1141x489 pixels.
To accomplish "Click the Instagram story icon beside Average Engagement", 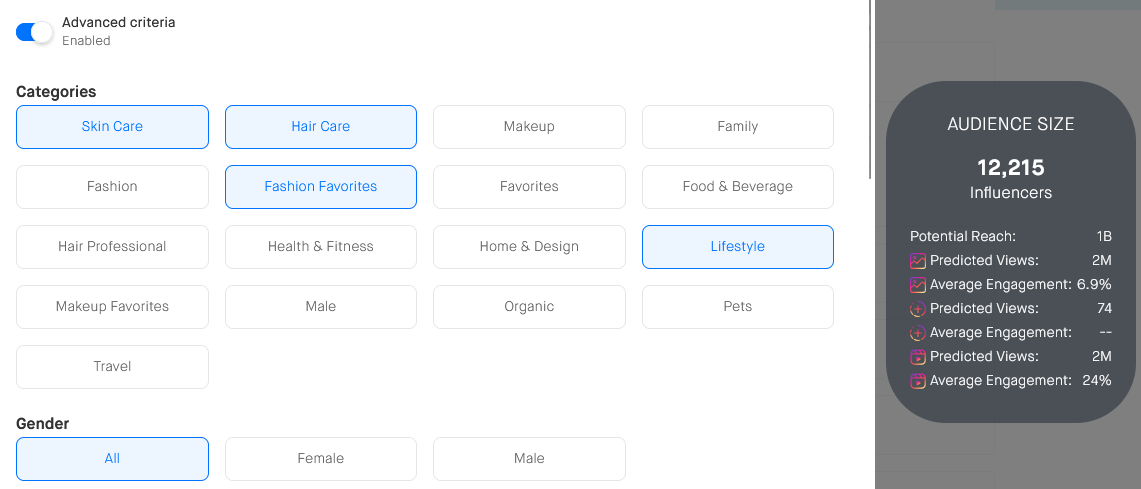I will point(918,333).
